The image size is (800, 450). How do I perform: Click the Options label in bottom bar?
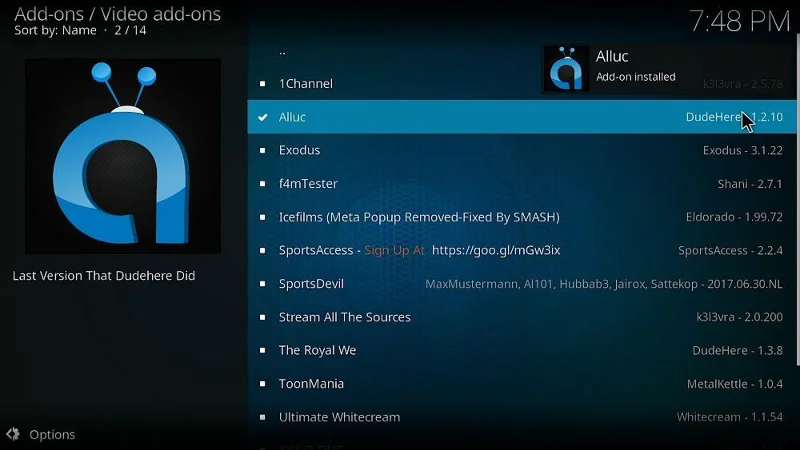[x=52, y=435]
